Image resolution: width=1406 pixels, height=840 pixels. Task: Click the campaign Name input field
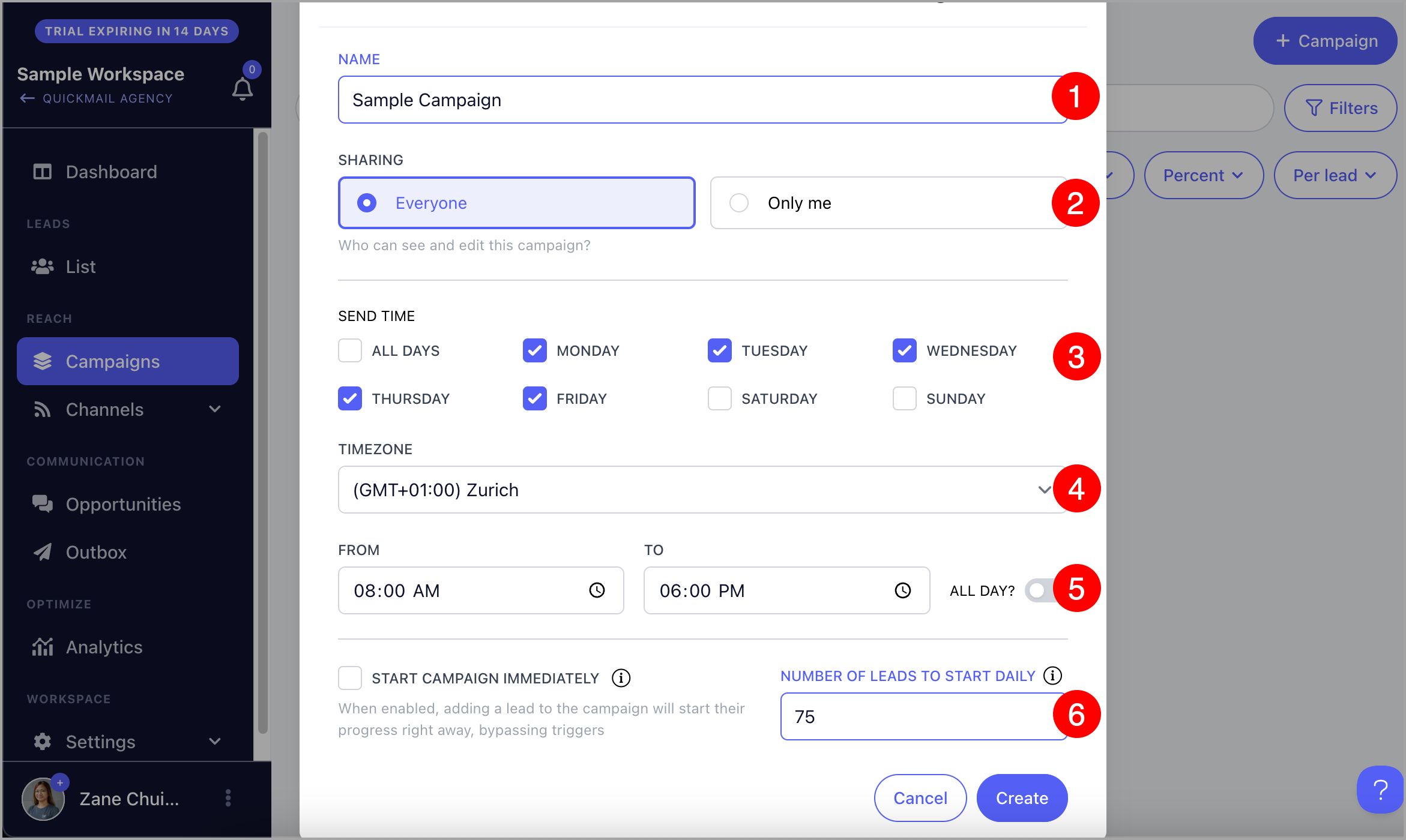(703, 100)
